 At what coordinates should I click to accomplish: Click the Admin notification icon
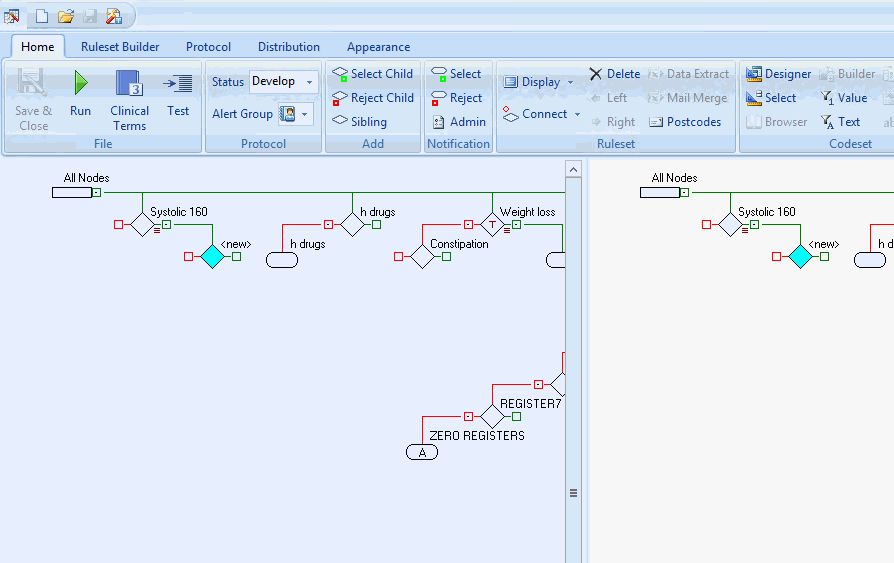(438, 122)
